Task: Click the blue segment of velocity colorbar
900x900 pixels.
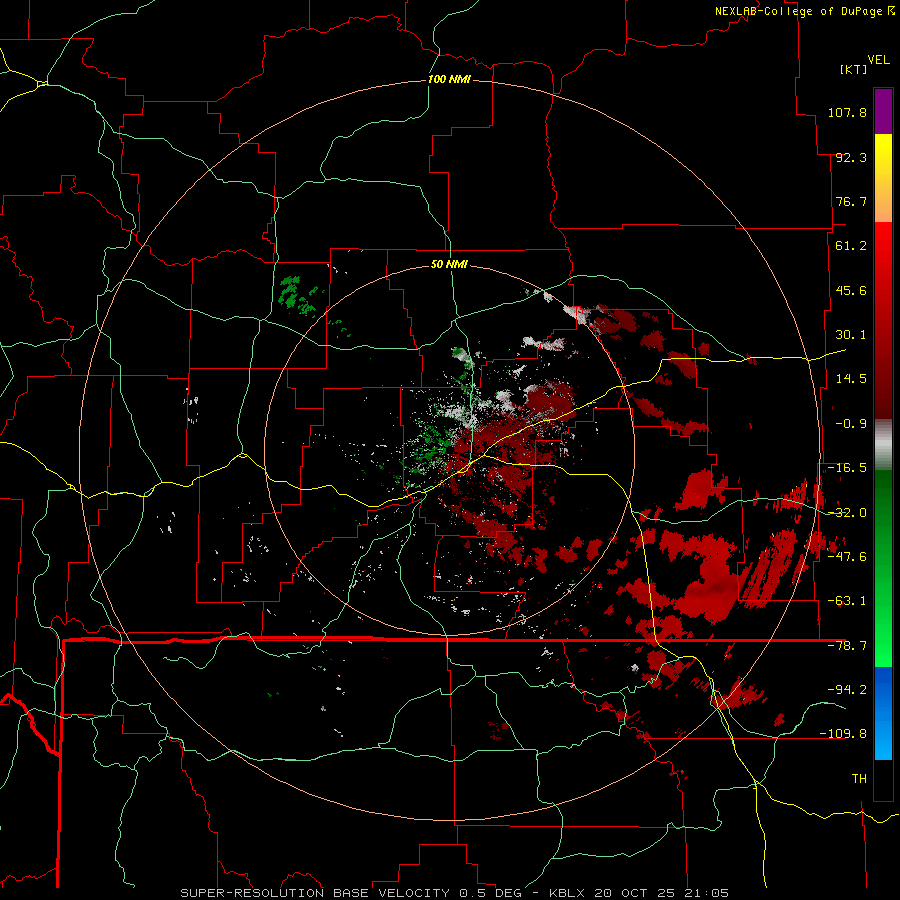Action: click(883, 713)
